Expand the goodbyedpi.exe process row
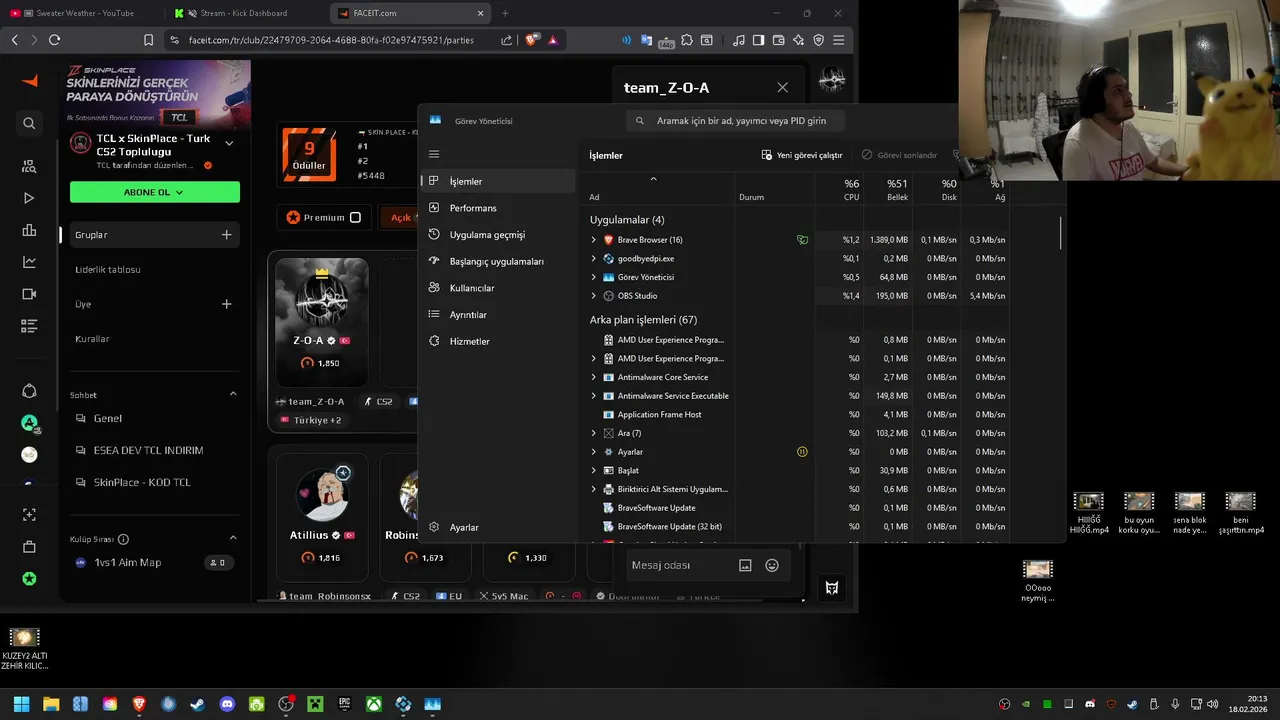The width and height of the screenshot is (1280, 720). [x=593, y=258]
